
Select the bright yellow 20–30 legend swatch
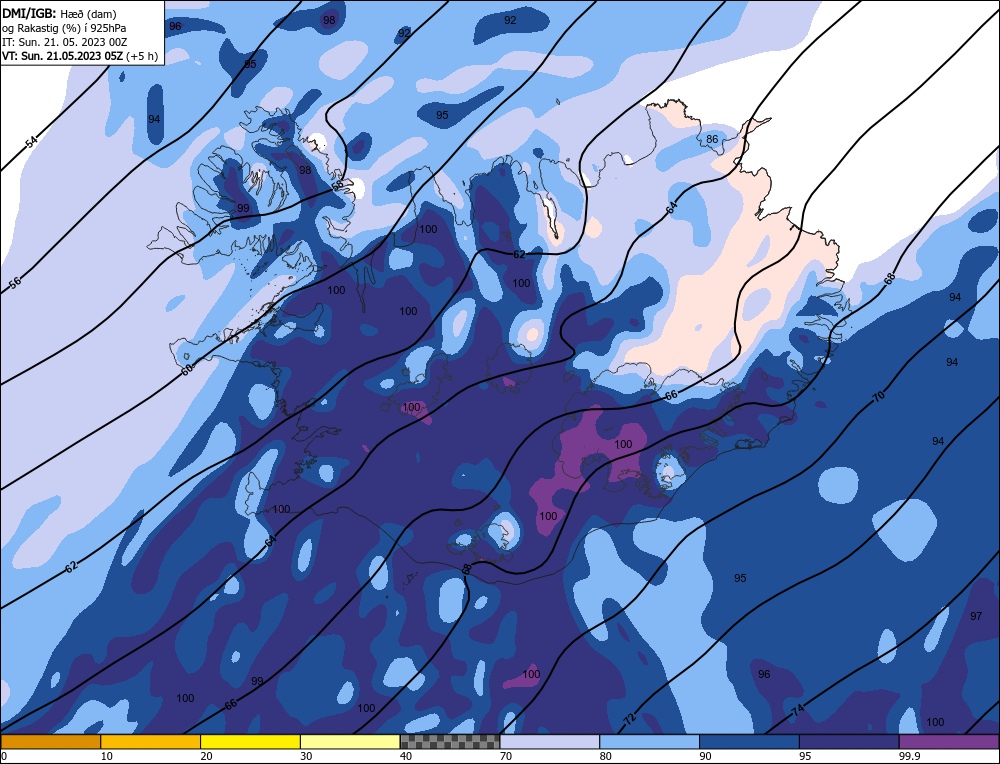(x=250, y=742)
